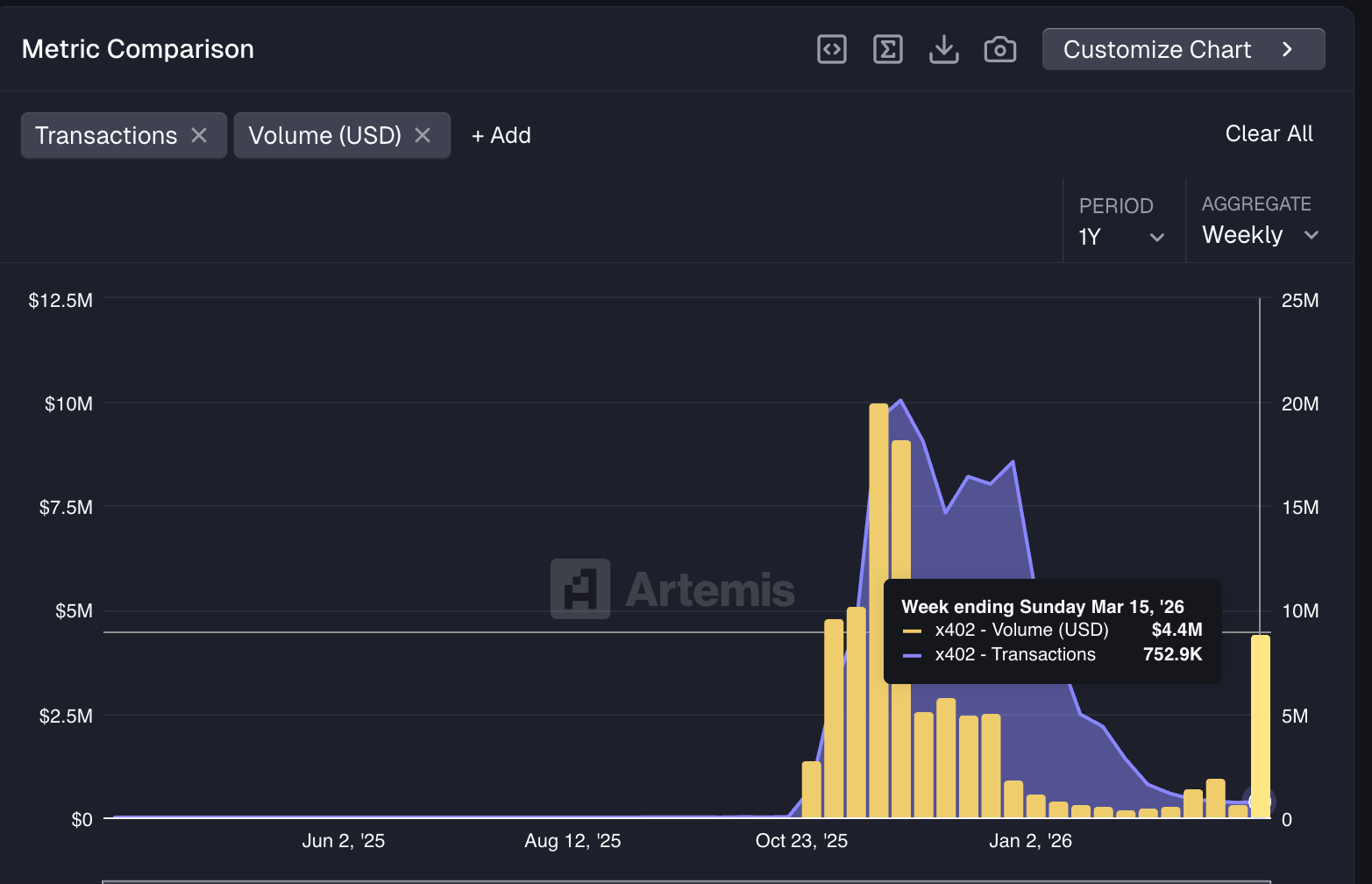The height and width of the screenshot is (884, 1372).
Task: Open the embed code icon
Action: click(831, 49)
